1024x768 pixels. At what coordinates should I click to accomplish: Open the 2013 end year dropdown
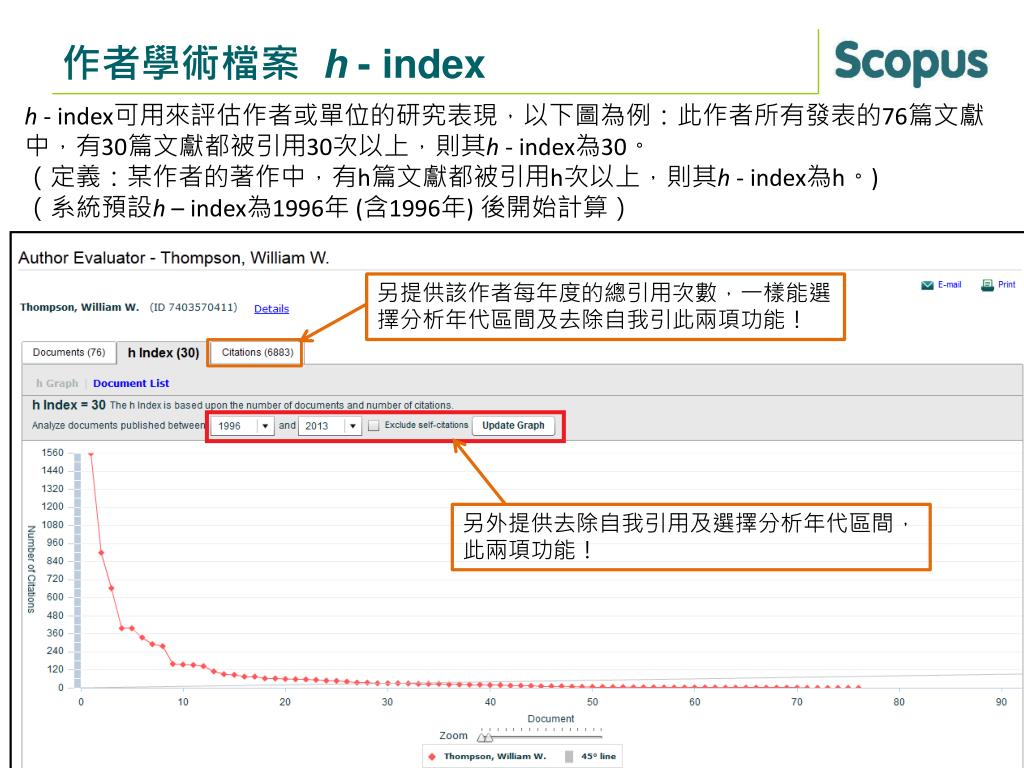(330, 426)
